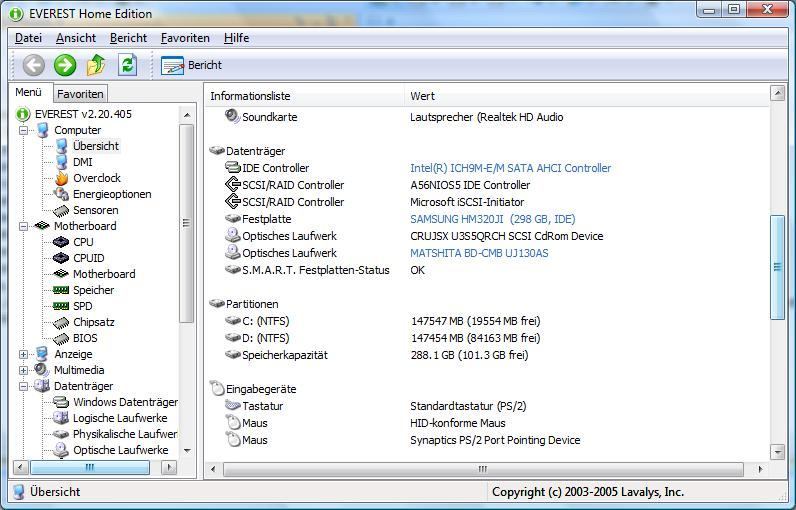Open the Bericht menu
This screenshot has height=510, width=796.
(128, 38)
